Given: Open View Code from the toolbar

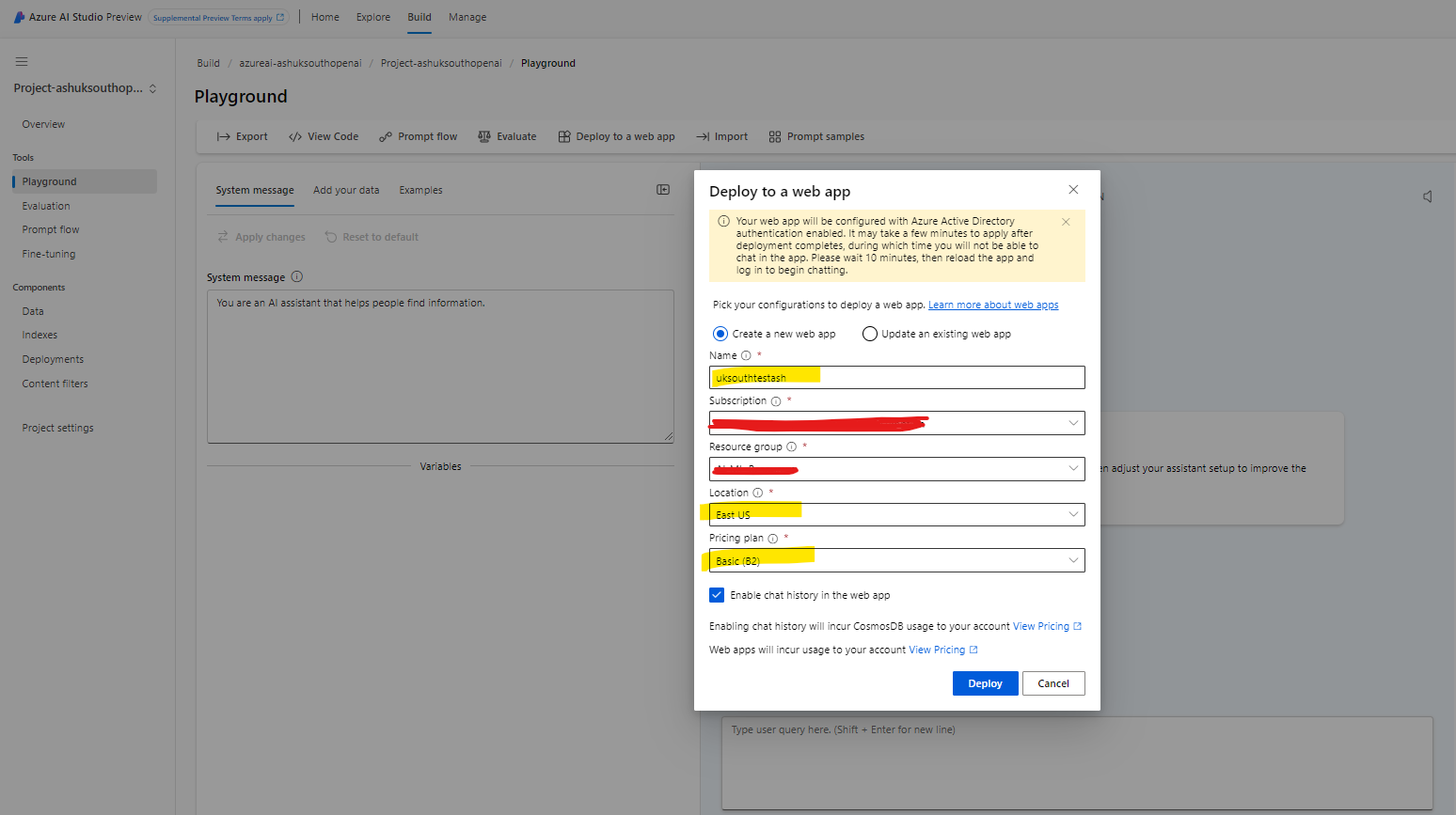Looking at the screenshot, I should click(324, 136).
